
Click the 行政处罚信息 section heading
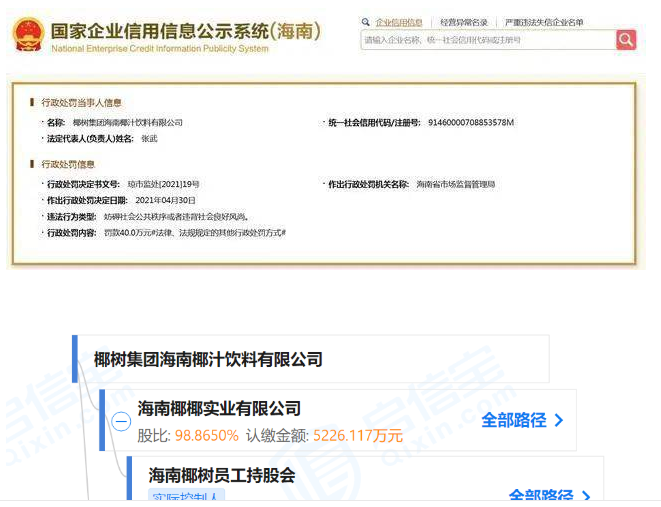(68, 164)
